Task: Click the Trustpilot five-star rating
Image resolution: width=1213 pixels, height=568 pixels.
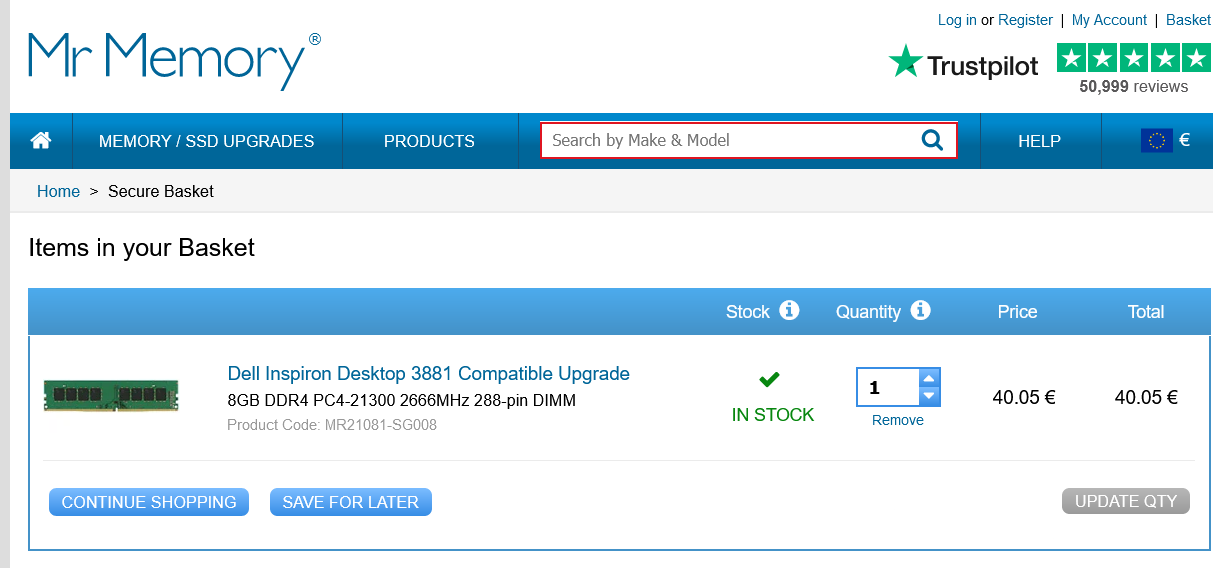Action: coord(1133,57)
